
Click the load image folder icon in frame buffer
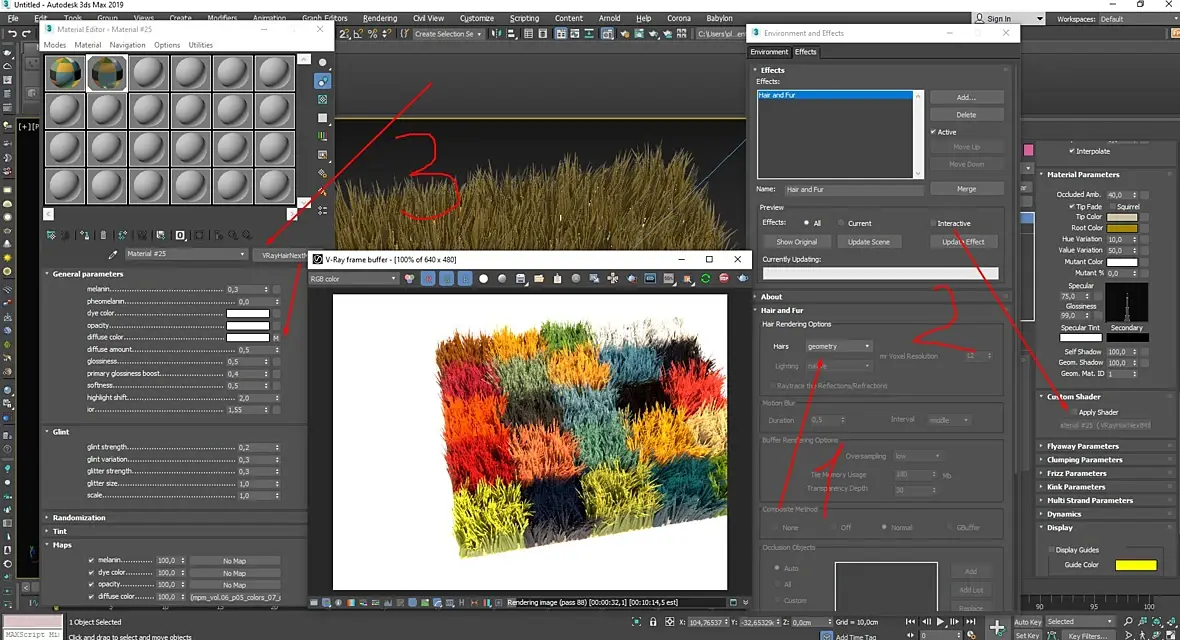(x=539, y=279)
